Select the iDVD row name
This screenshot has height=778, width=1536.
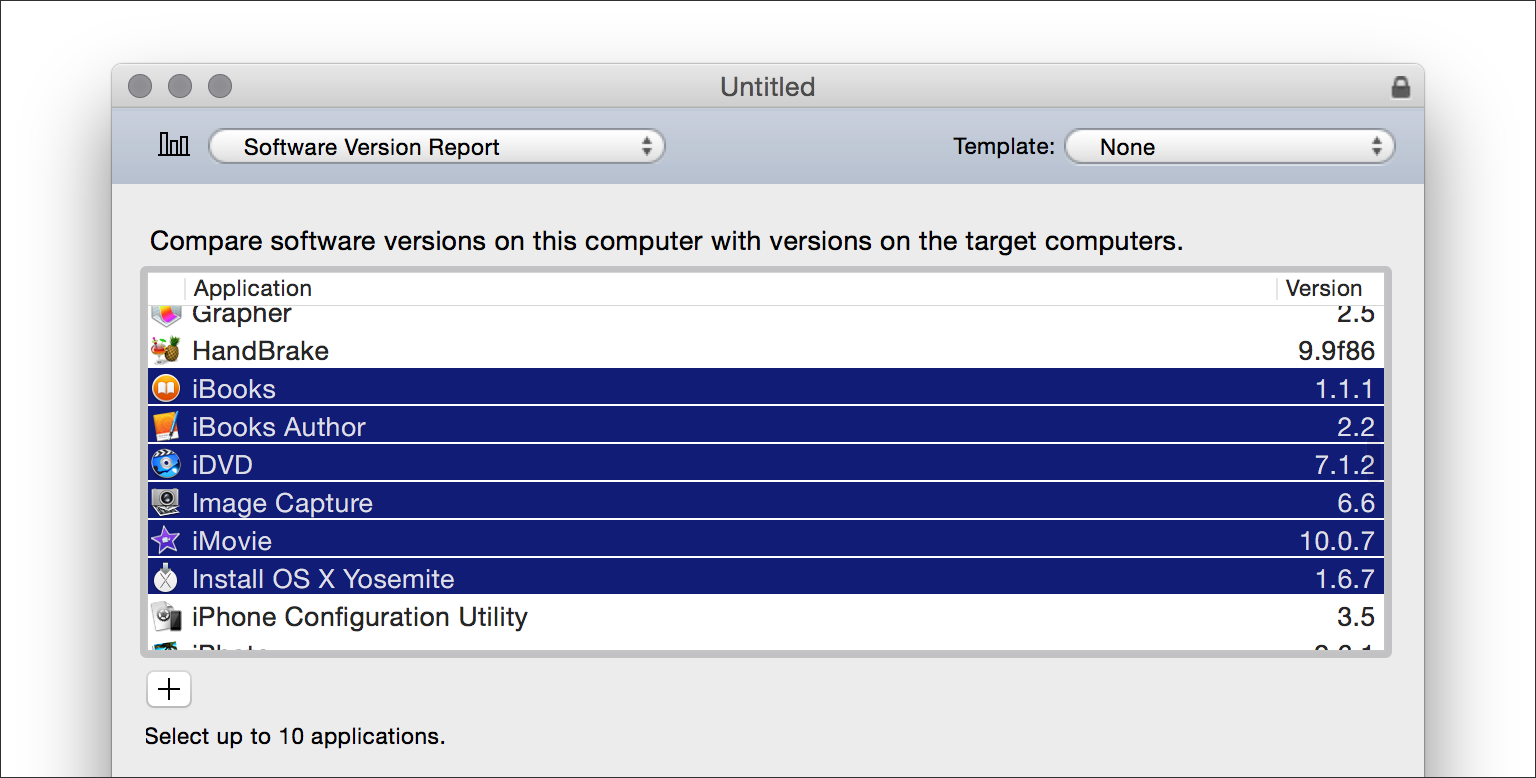222,465
